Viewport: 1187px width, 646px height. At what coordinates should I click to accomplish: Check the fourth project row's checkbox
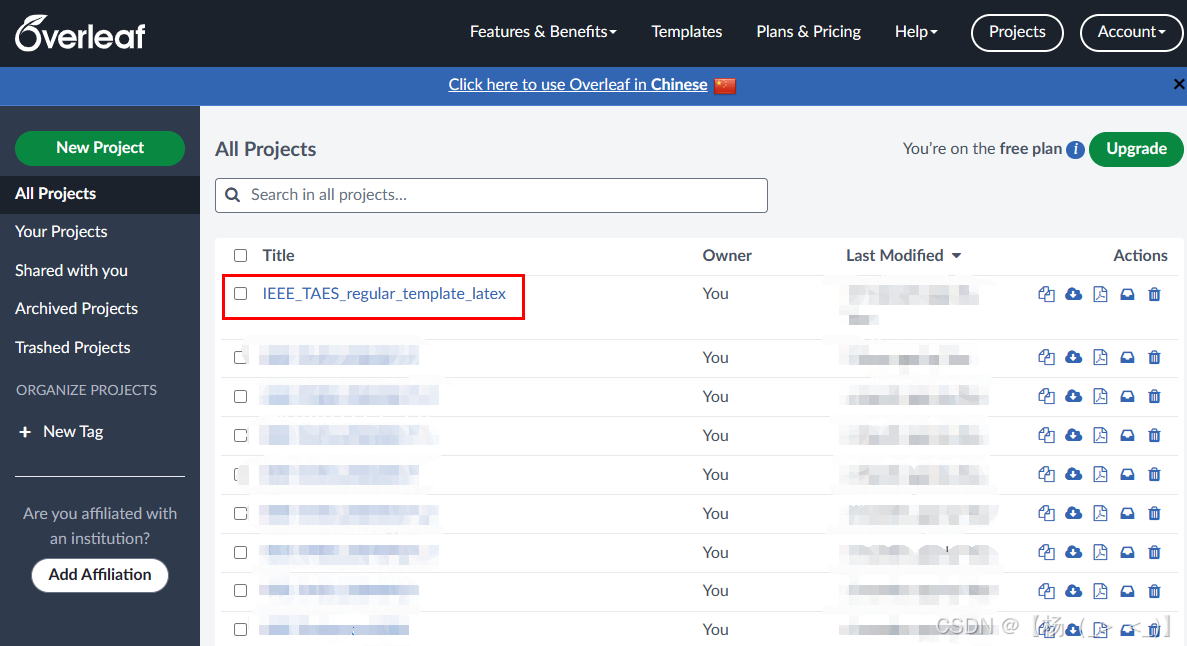tap(241, 435)
